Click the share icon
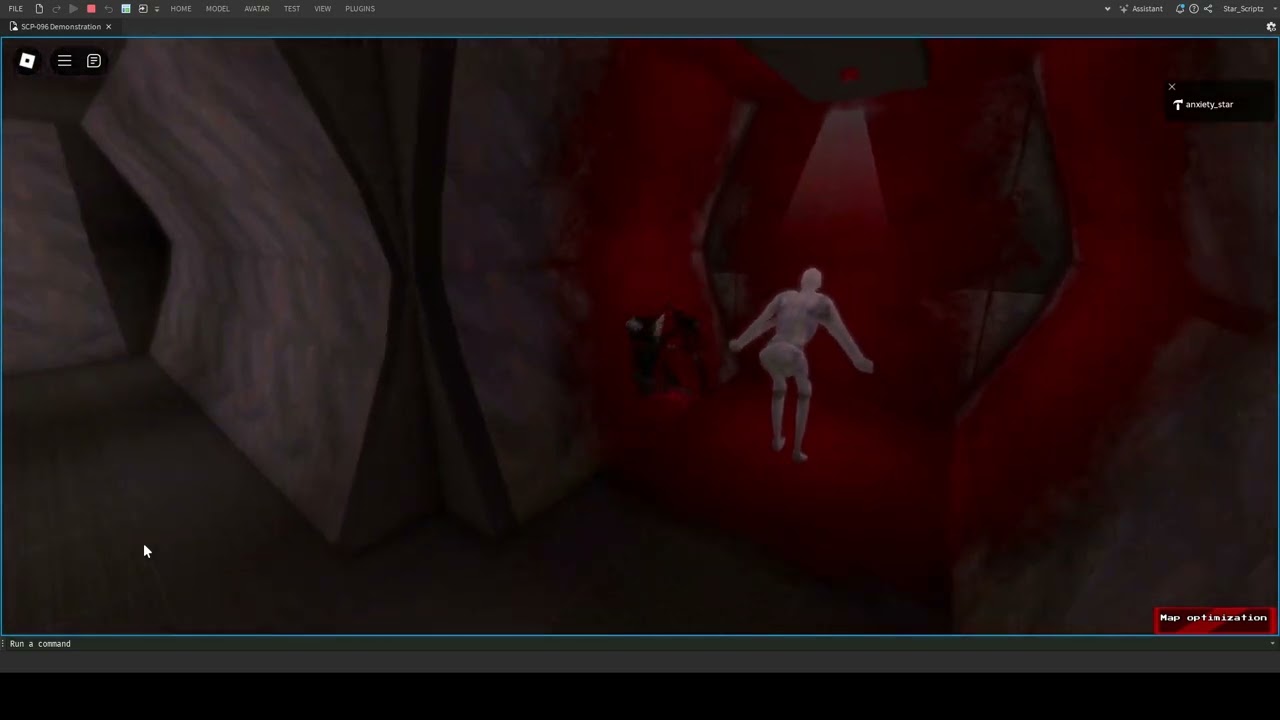Screen dimensions: 1280x720 pos(1208,9)
